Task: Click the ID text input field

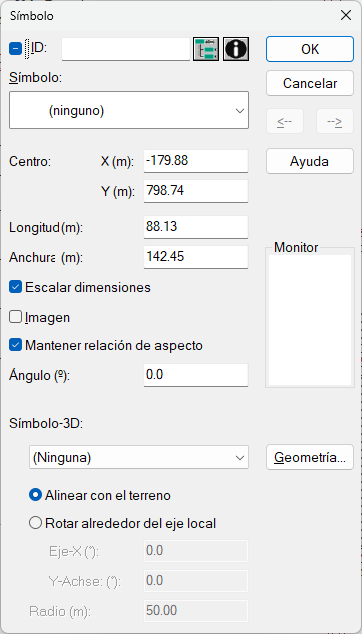Action: [x=126, y=49]
